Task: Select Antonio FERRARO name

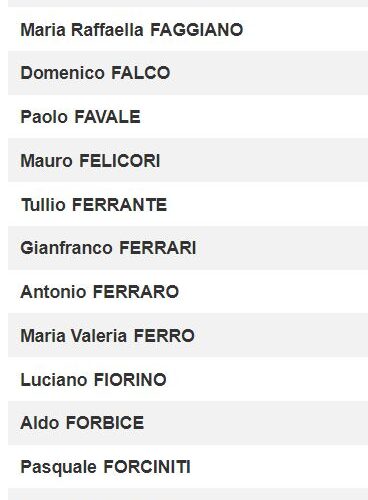Action: pos(100,292)
